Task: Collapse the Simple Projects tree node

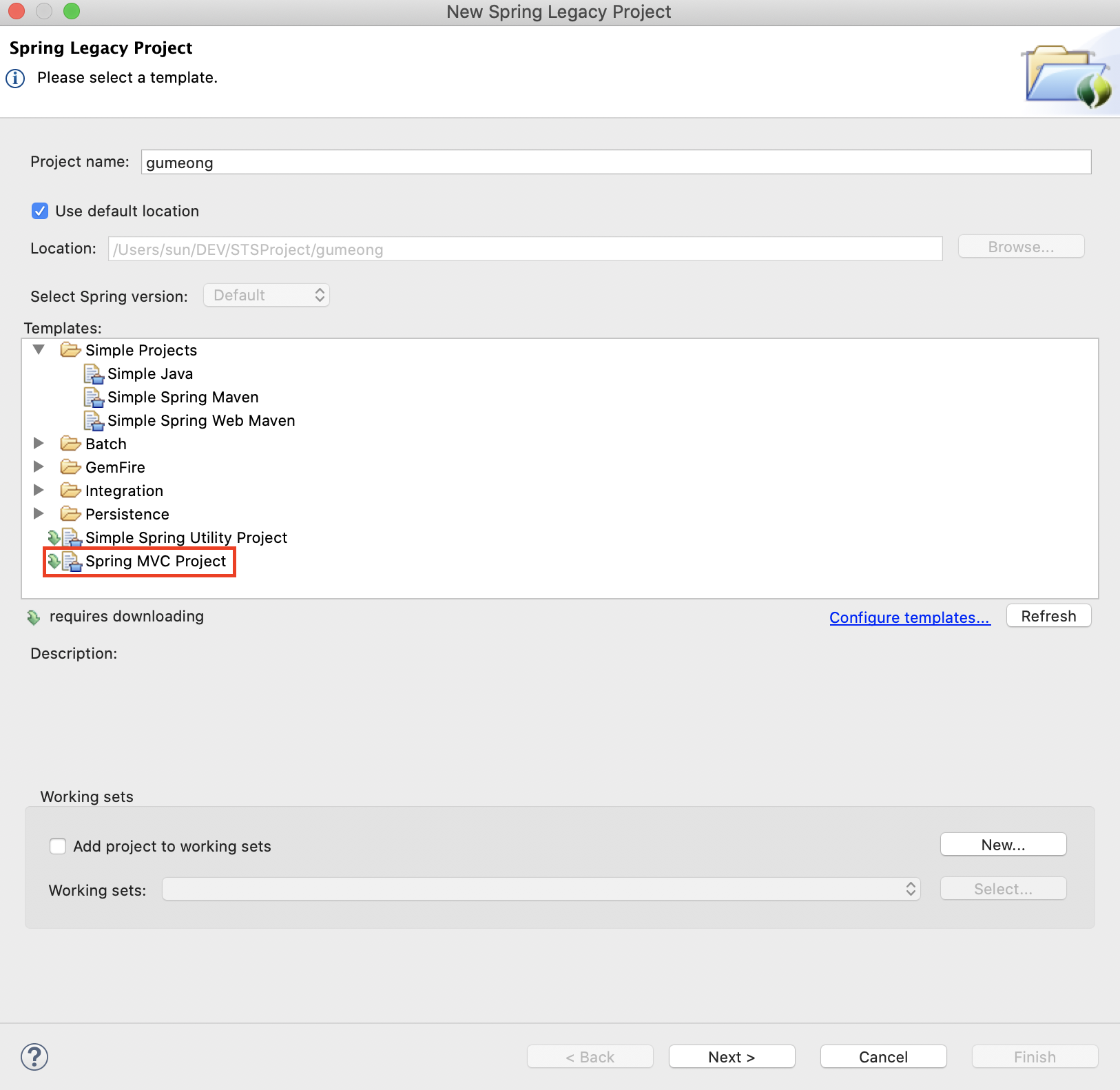Action: click(x=39, y=350)
